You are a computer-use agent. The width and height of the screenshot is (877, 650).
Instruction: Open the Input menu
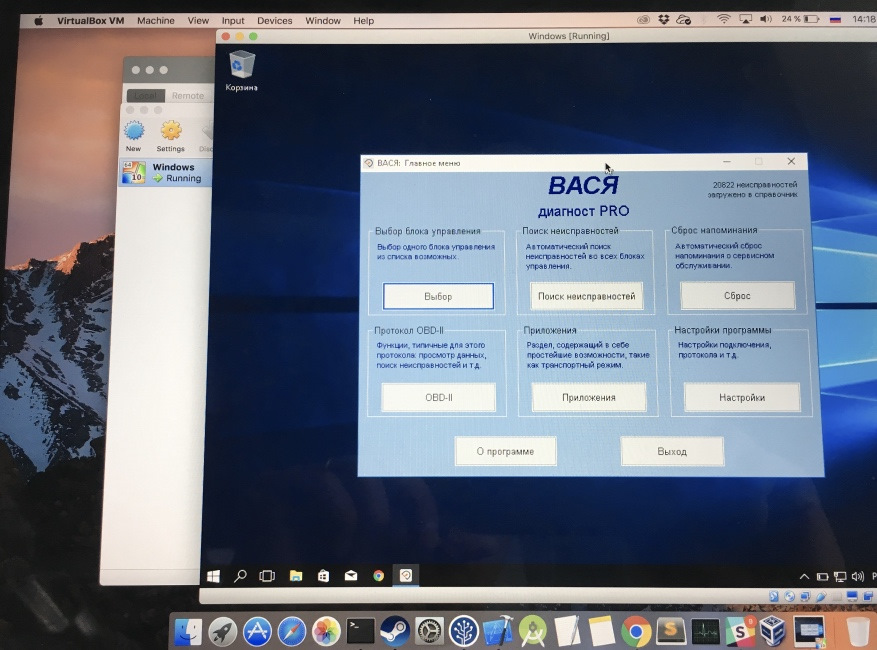[233, 21]
